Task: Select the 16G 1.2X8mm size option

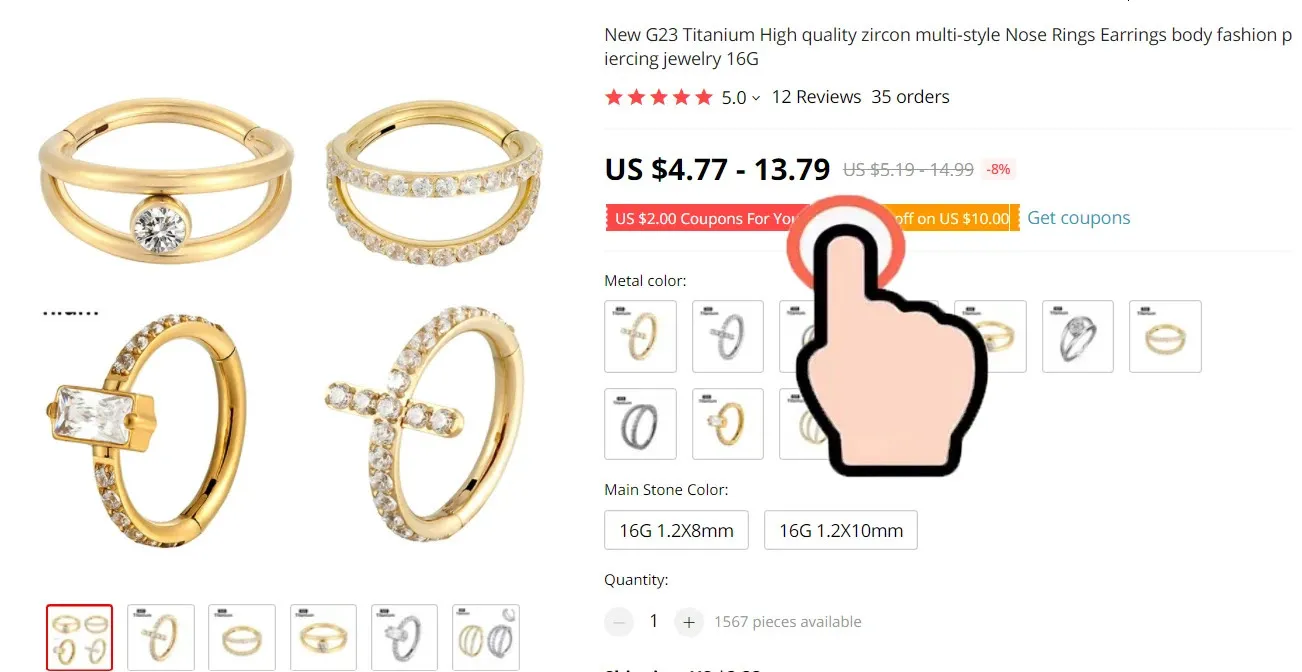Action: [677, 530]
